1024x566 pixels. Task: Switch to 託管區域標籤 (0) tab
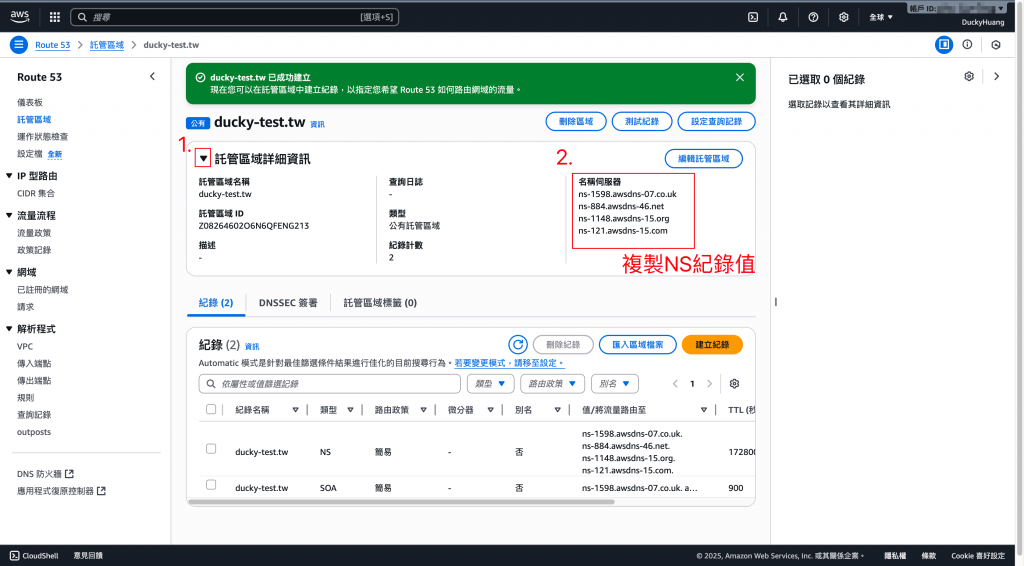tap(380, 303)
